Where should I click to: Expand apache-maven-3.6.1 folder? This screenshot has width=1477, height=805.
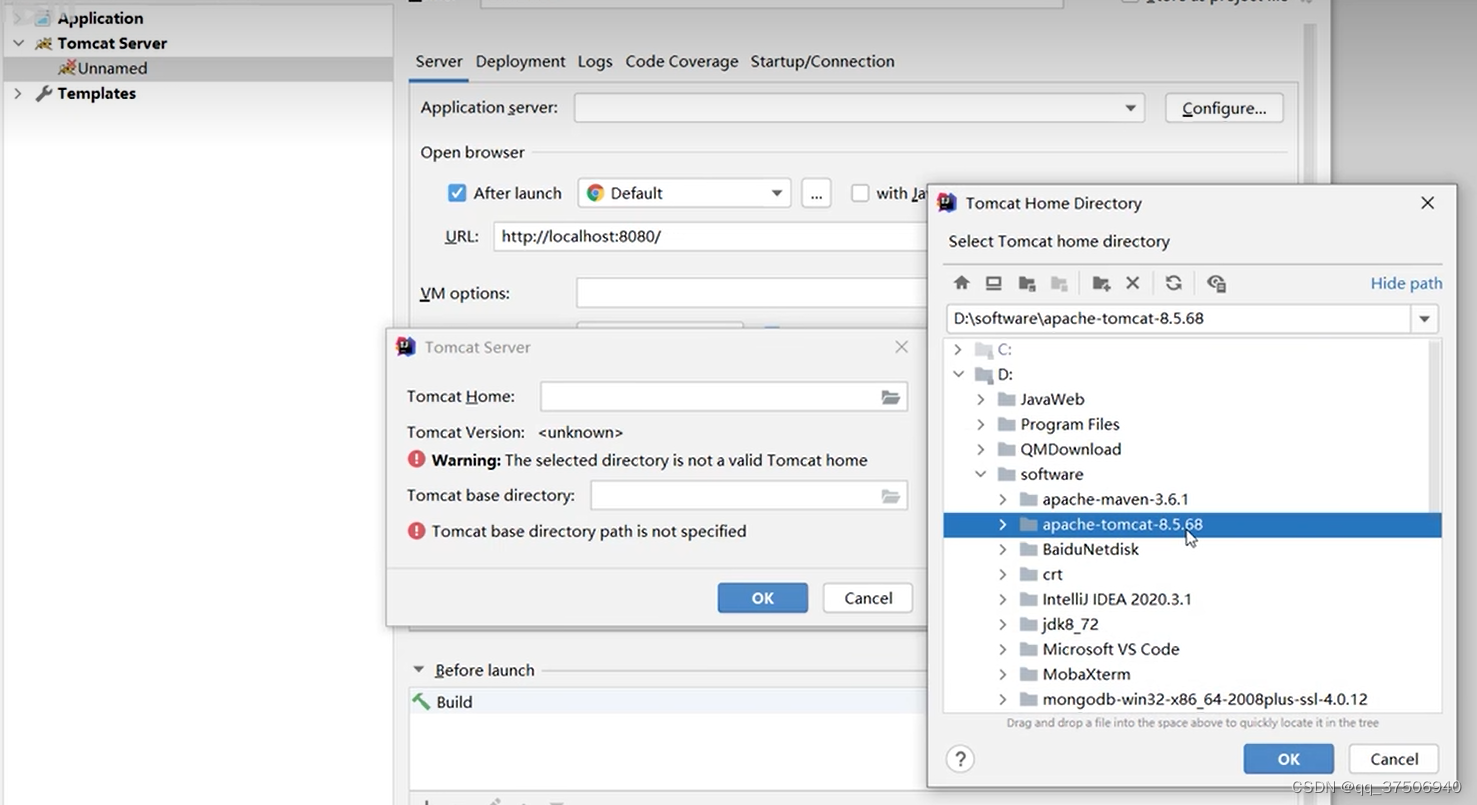click(1002, 499)
